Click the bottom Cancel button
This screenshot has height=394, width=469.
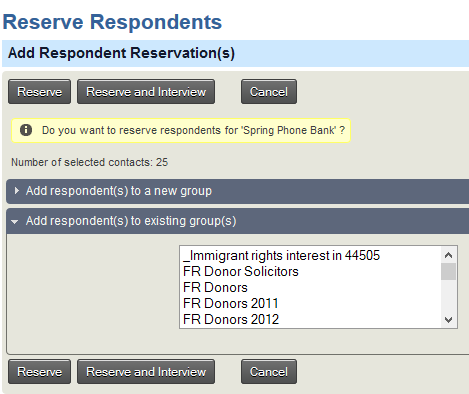[x=269, y=372]
